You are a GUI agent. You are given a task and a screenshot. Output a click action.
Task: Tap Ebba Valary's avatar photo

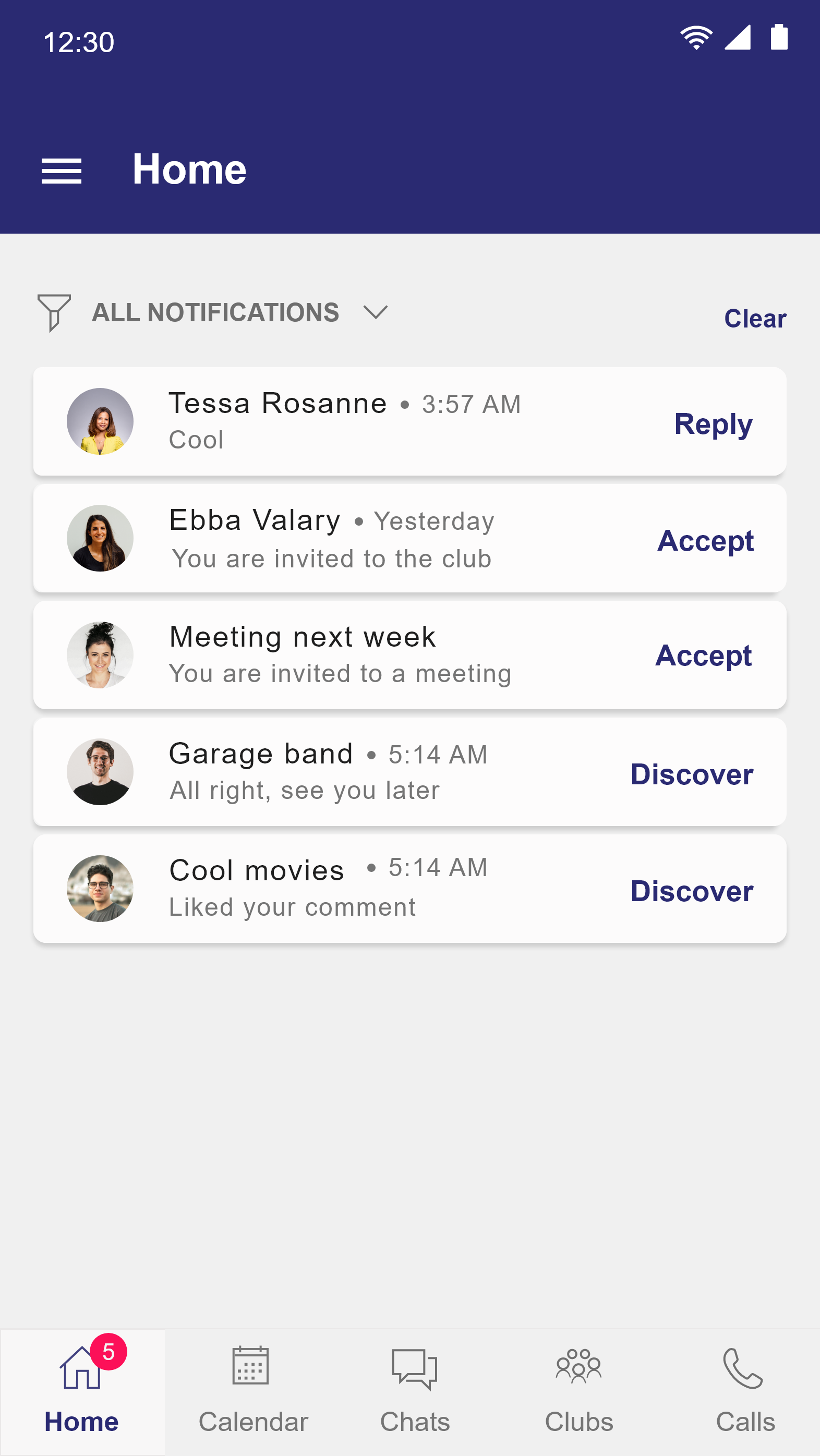pyautogui.click(x=100, y=538)
